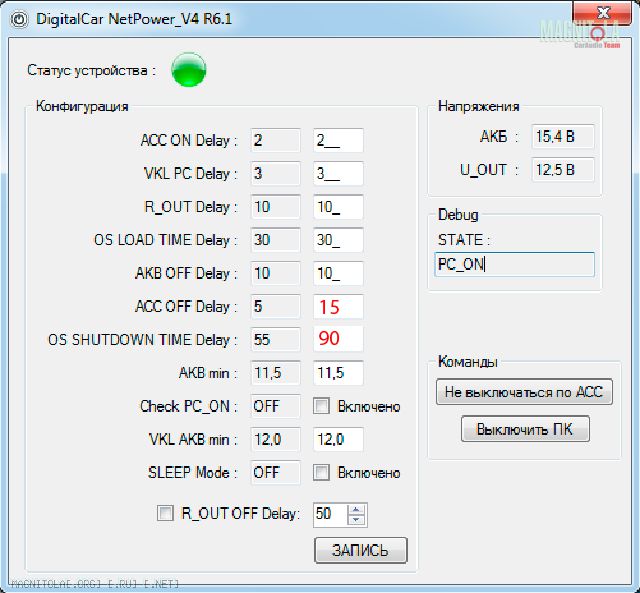
Task: Edit the R_OUT Delay new value field
Action: (338, 207)
